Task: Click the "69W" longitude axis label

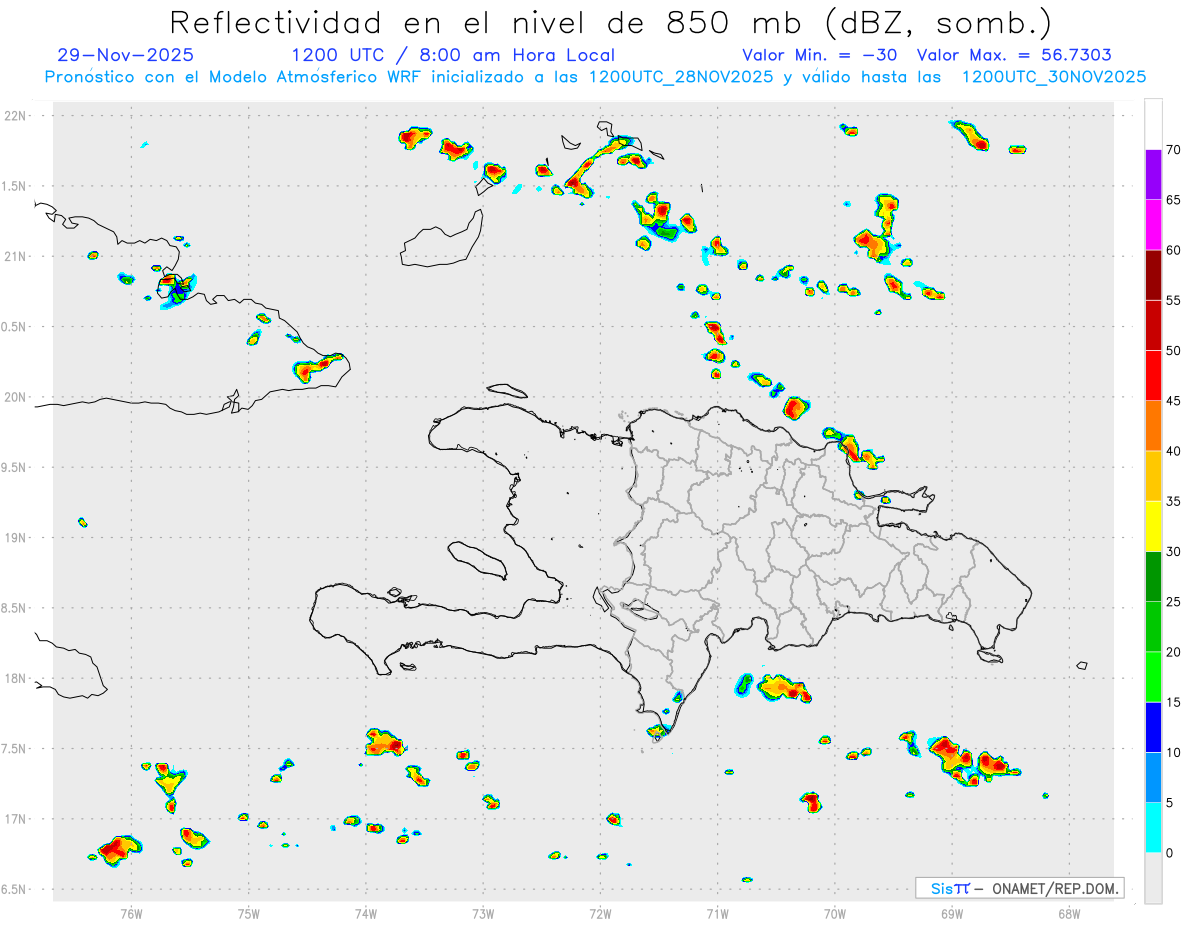Action: (x=952, y=913)
